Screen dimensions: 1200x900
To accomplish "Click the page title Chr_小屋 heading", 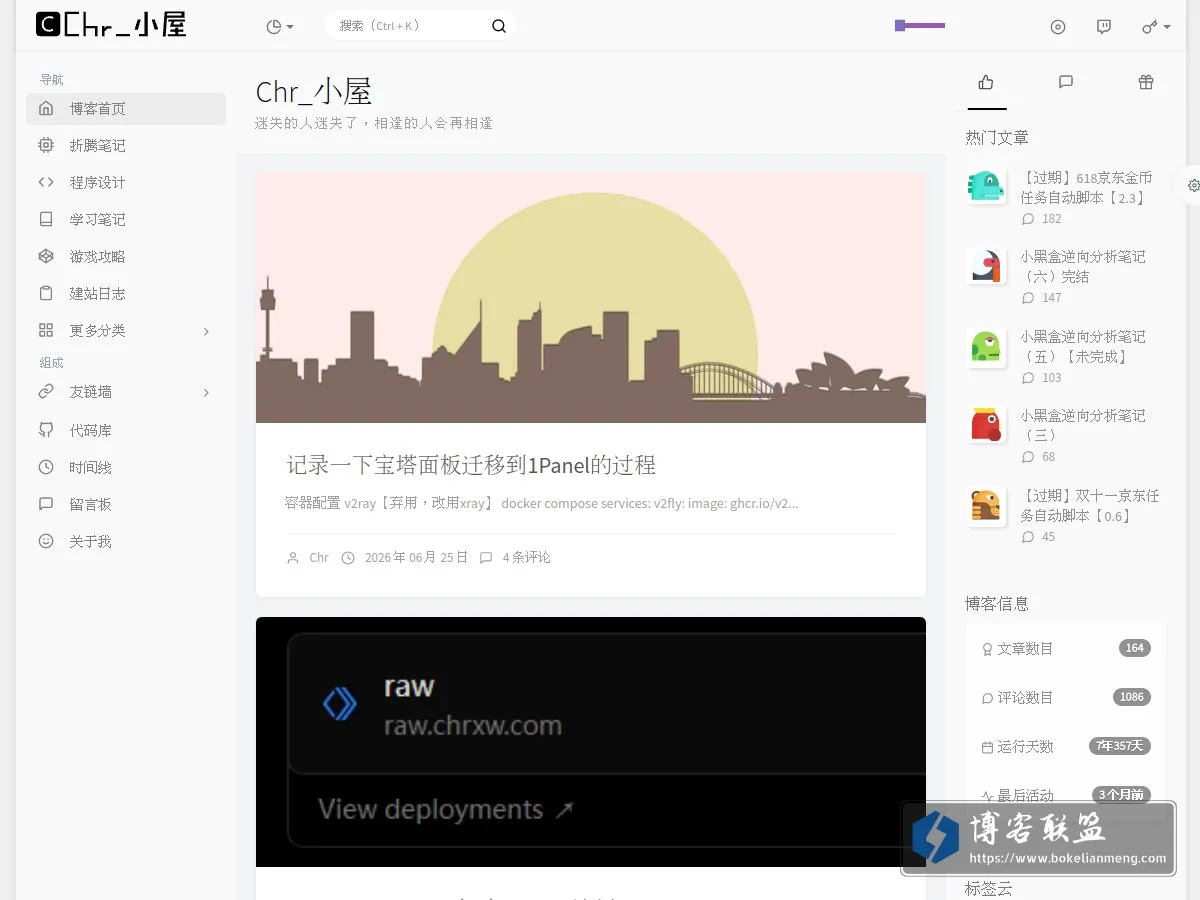I will (x=314, y=92).
